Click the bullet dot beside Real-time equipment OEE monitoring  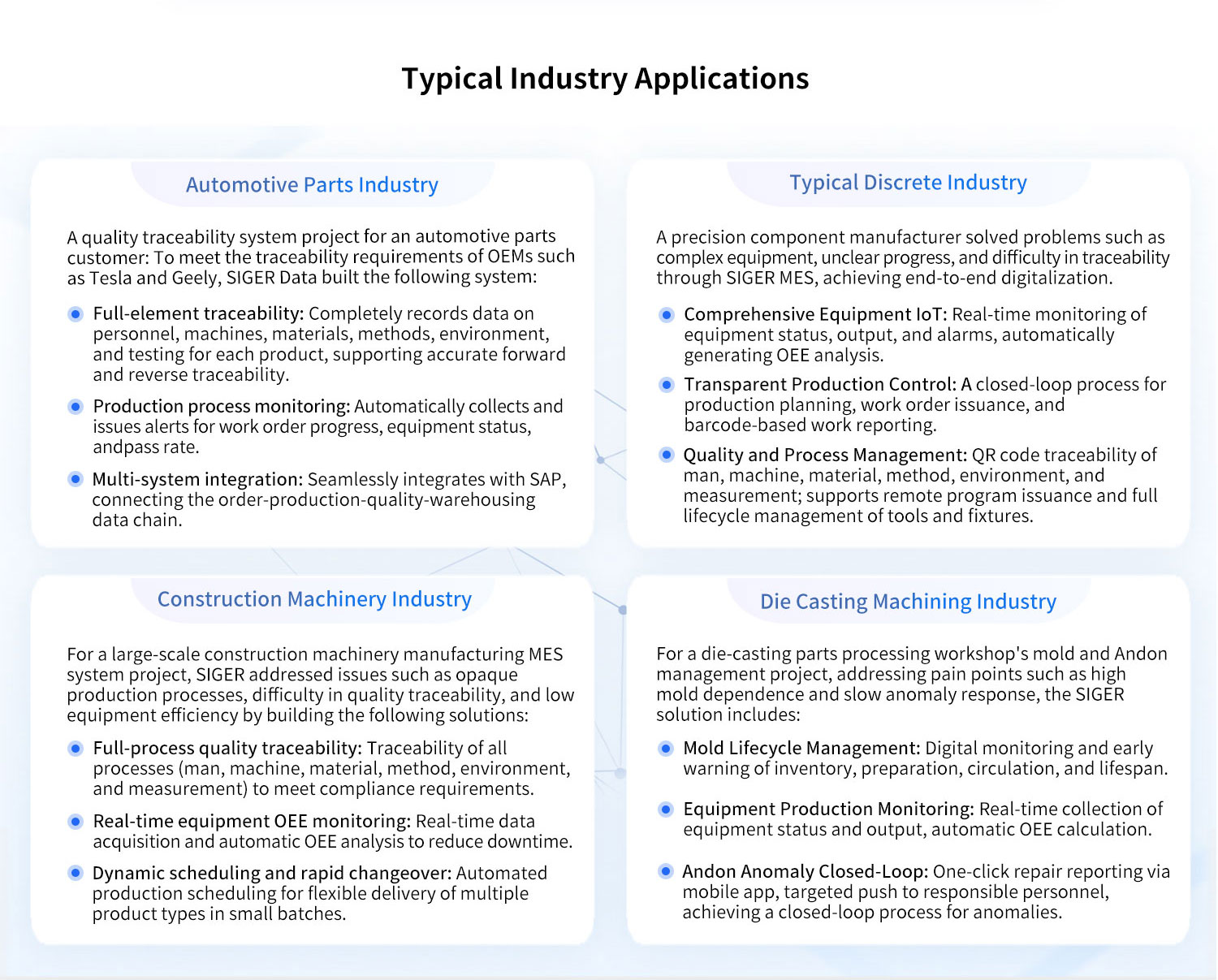pyautogui.click(x=76, y=821)
